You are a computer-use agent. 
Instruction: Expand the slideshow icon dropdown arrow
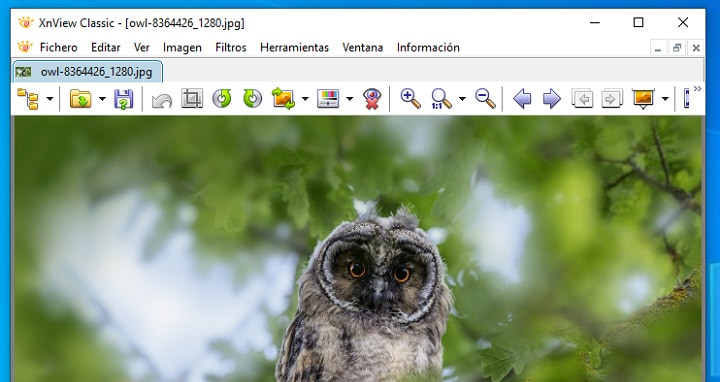(664, 99)
